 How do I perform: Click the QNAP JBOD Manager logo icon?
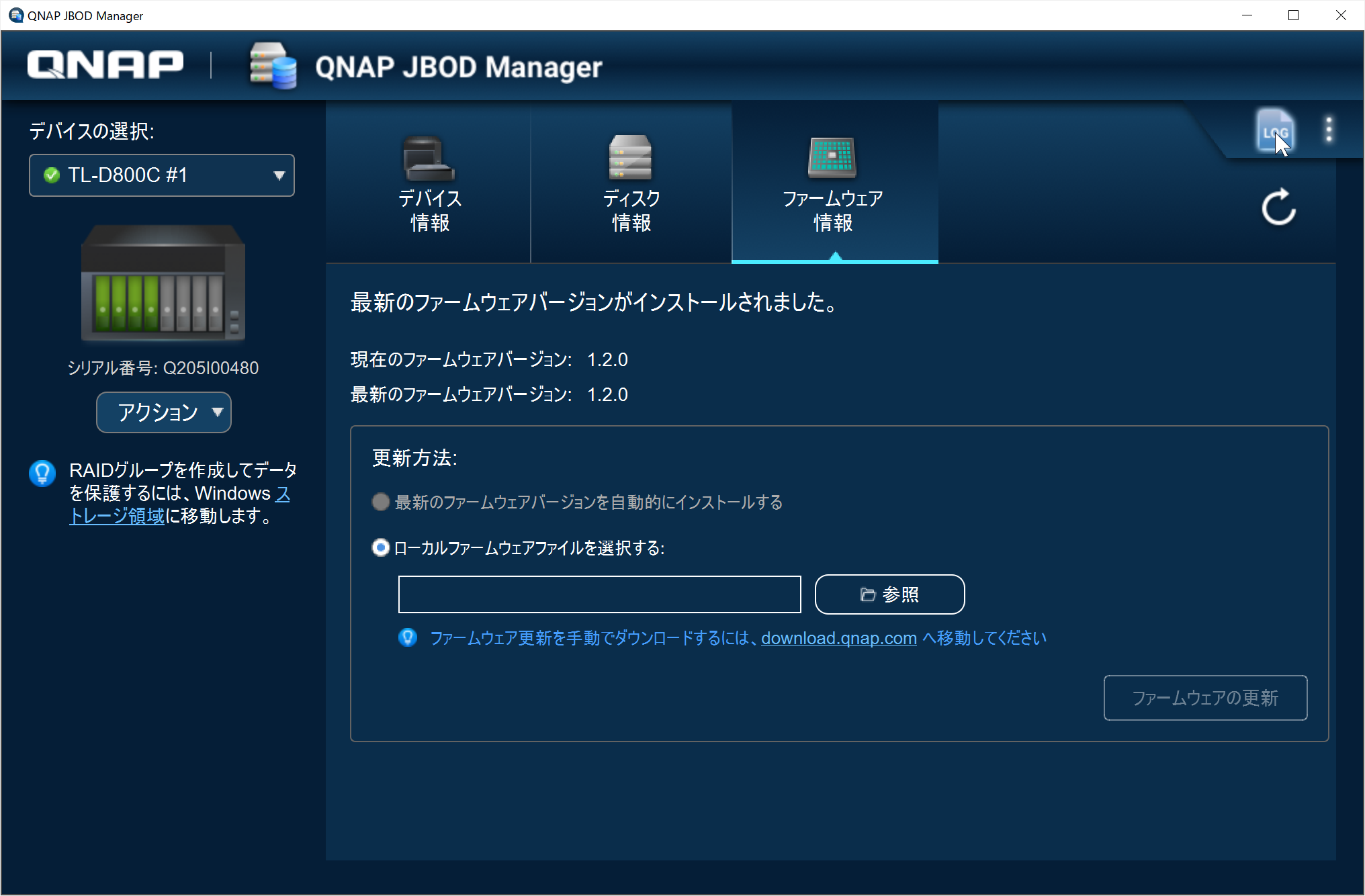tap(272, 65)
